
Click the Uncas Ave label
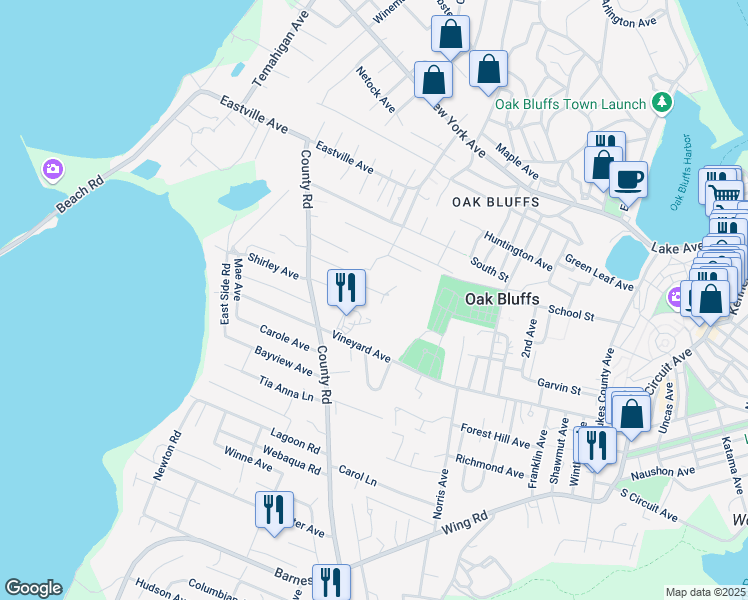pos(666,408)
